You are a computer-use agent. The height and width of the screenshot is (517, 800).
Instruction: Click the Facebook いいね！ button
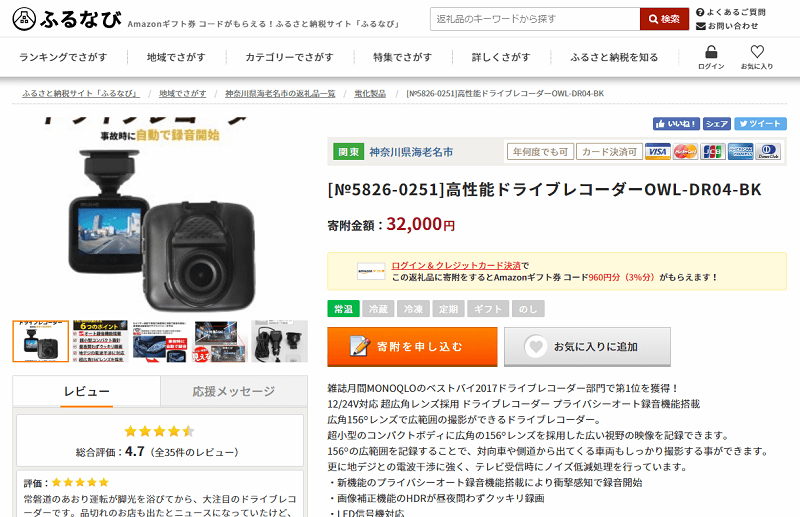click(x=676, y=124)
